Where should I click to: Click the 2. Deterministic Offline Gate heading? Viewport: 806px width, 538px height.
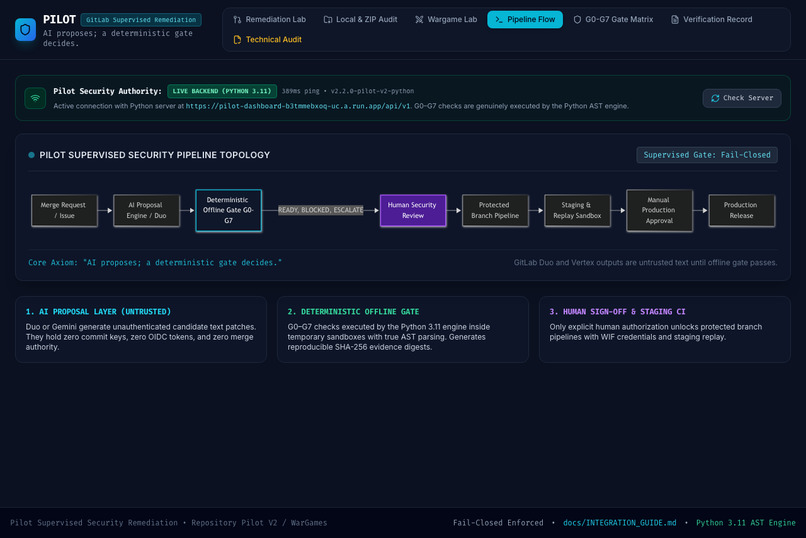(x=353, y=311)
